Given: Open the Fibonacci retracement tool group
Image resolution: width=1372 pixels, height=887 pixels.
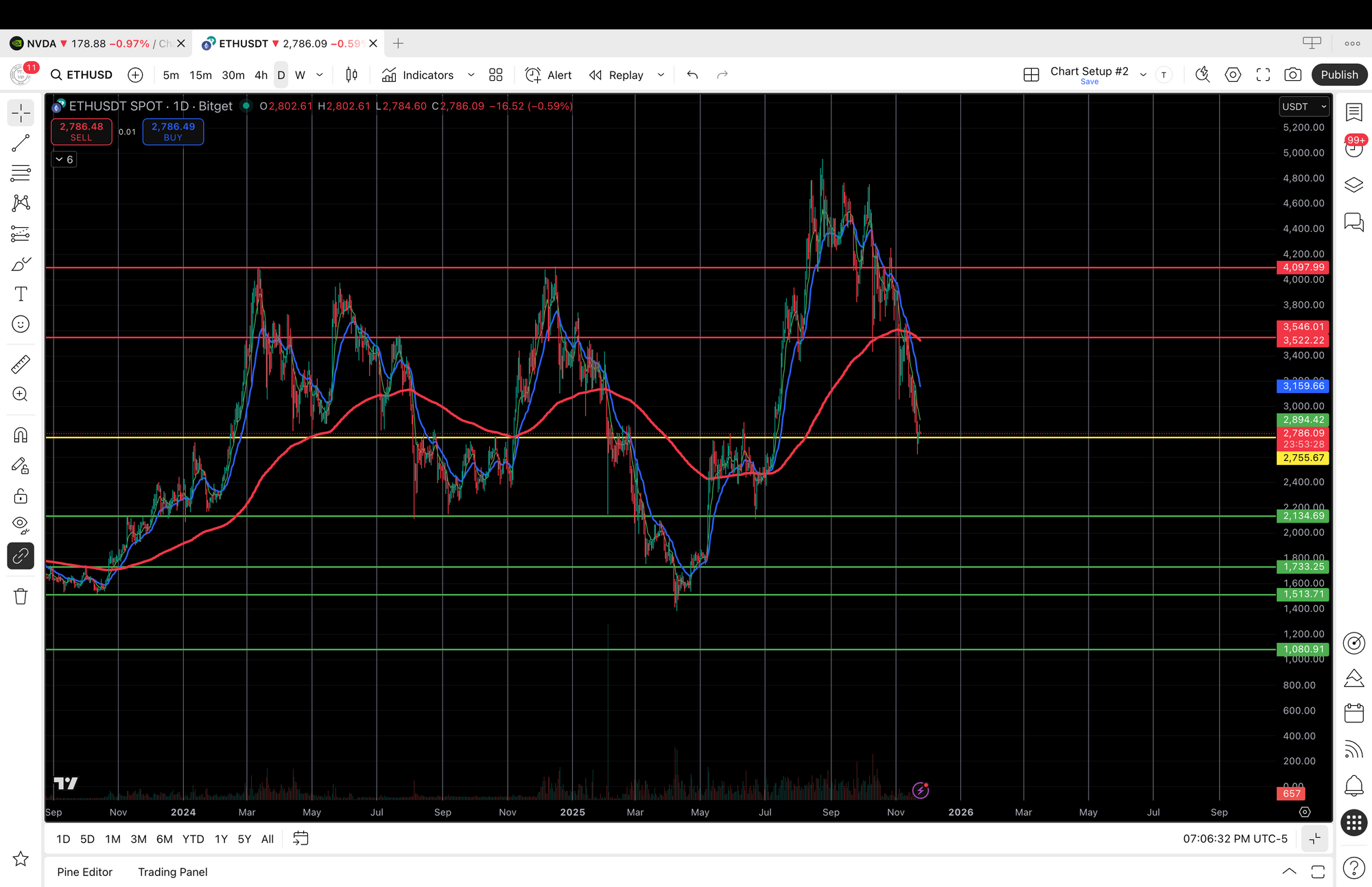Looking at the screenshot, I should tap(21, 173).
